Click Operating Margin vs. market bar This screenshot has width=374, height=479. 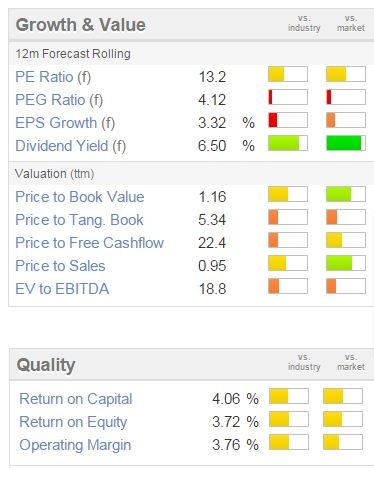343,442
